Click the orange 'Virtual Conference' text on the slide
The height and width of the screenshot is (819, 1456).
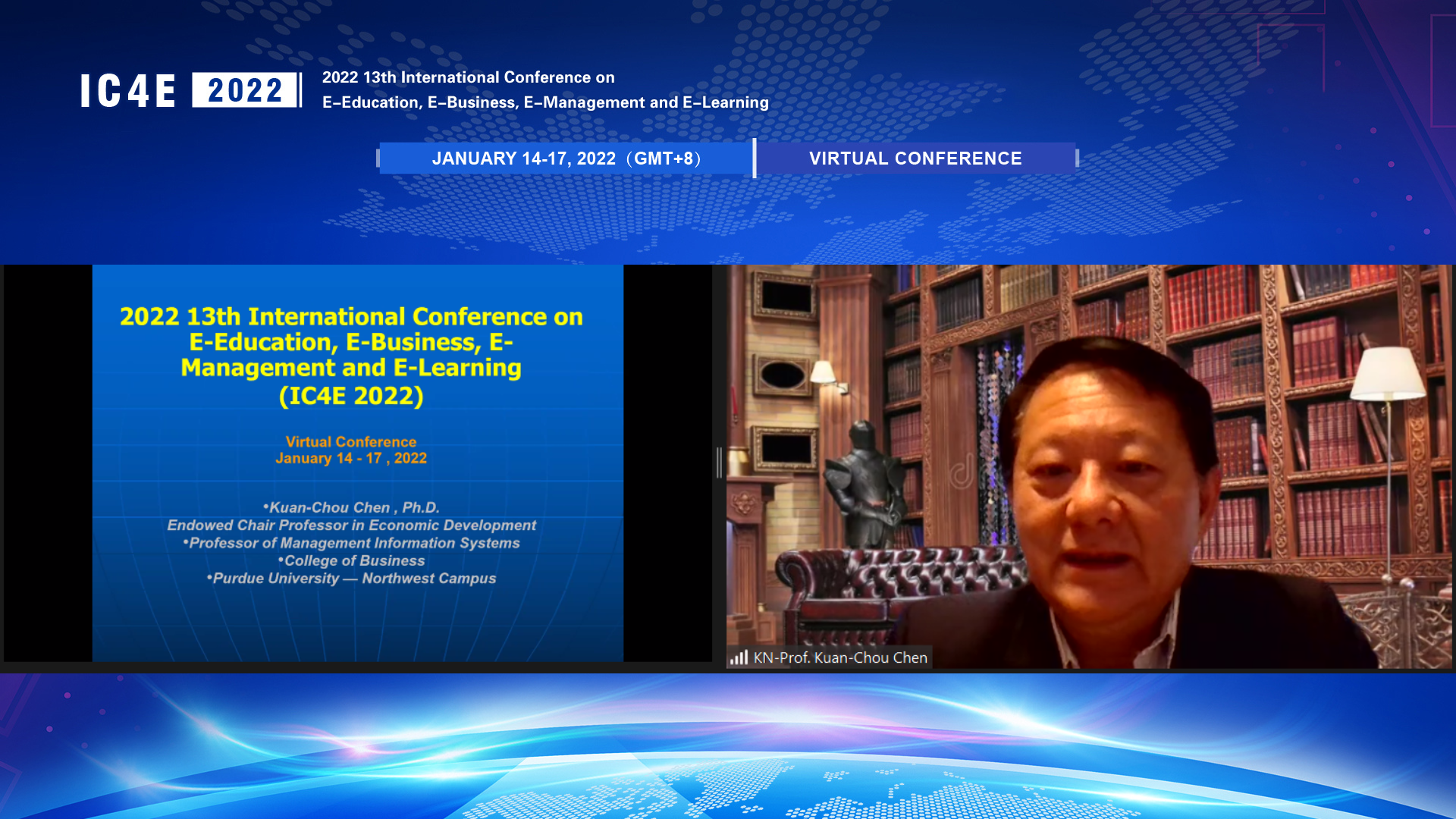tap(351, 441)
